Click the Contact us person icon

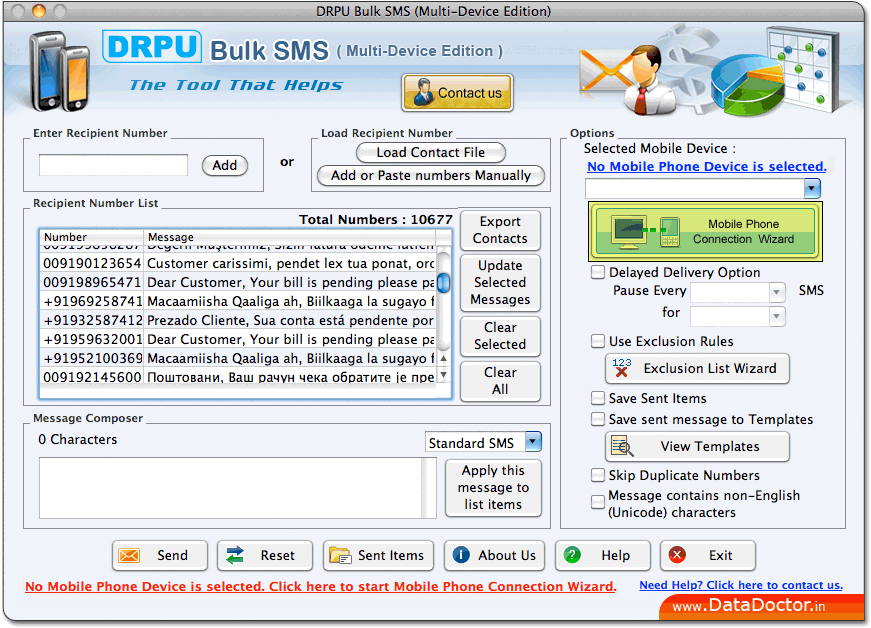point(423,92)
